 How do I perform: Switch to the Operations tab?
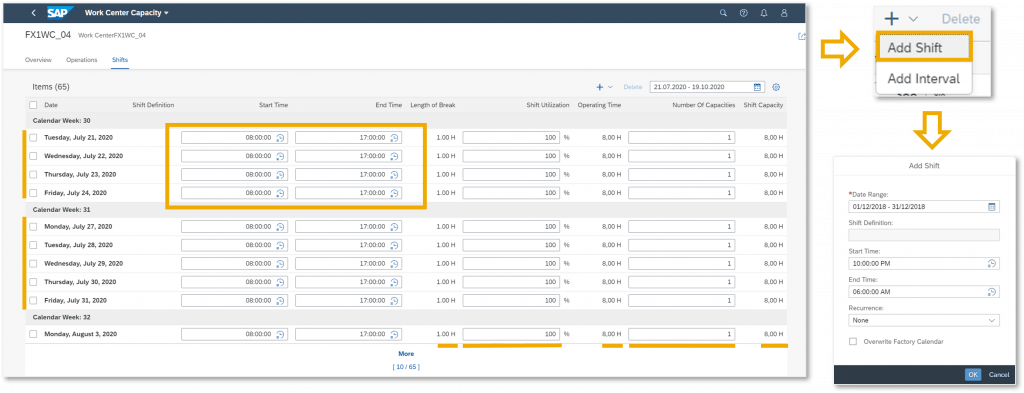pyautogui.click(x=82, y=60)
